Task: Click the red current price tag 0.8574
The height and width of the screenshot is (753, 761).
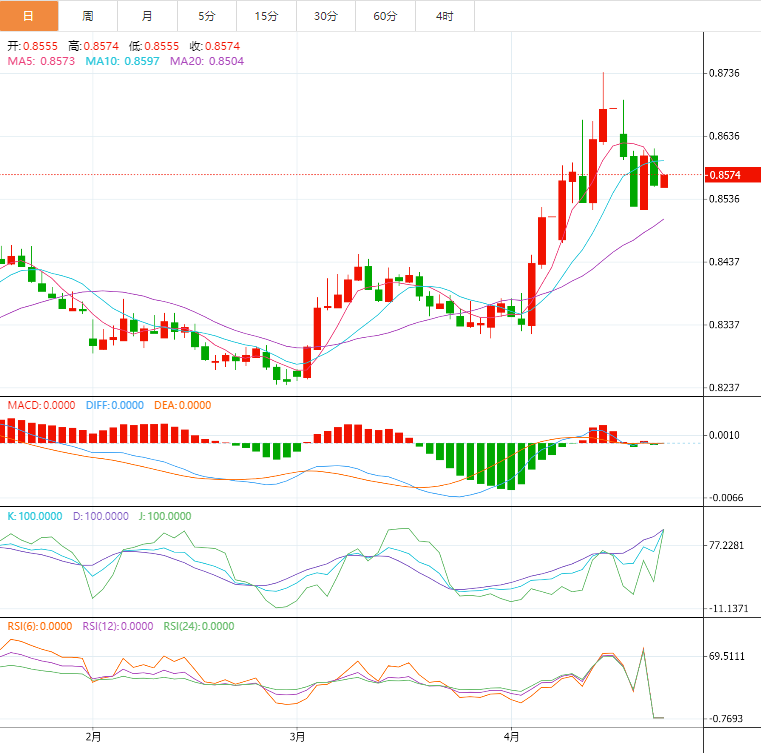Action: [724, 175]
